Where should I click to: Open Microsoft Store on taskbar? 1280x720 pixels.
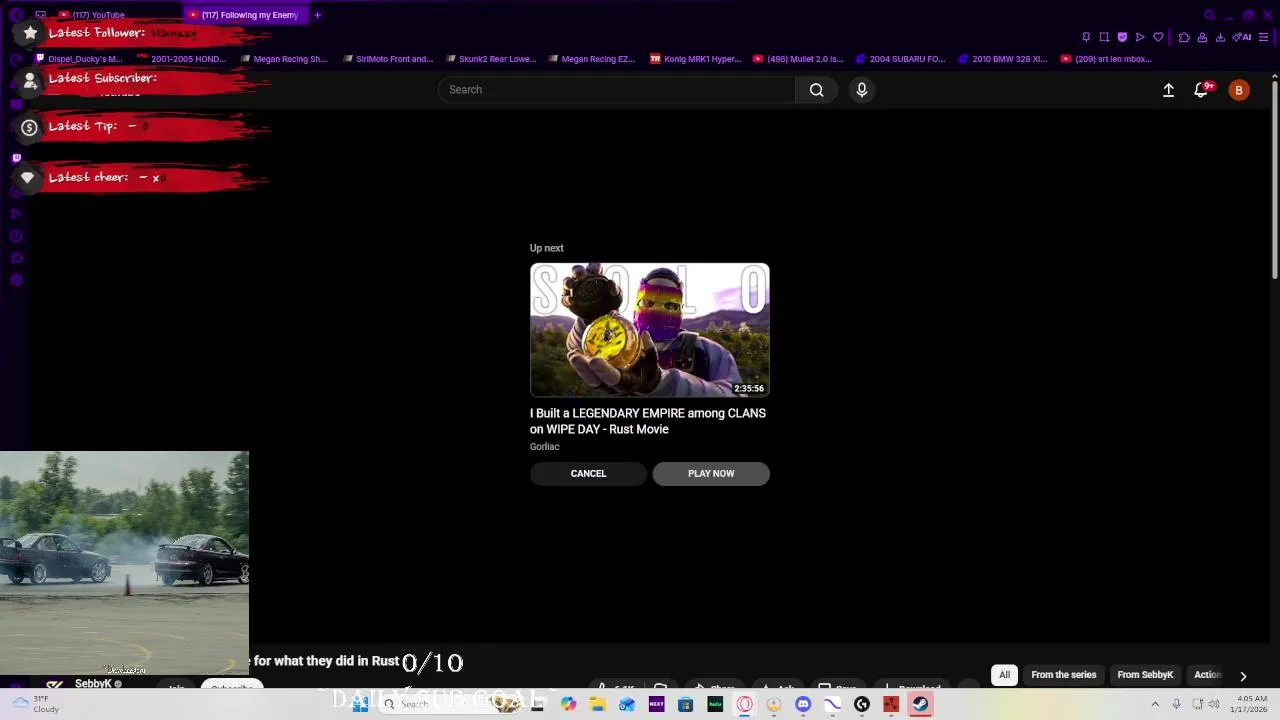686,704
